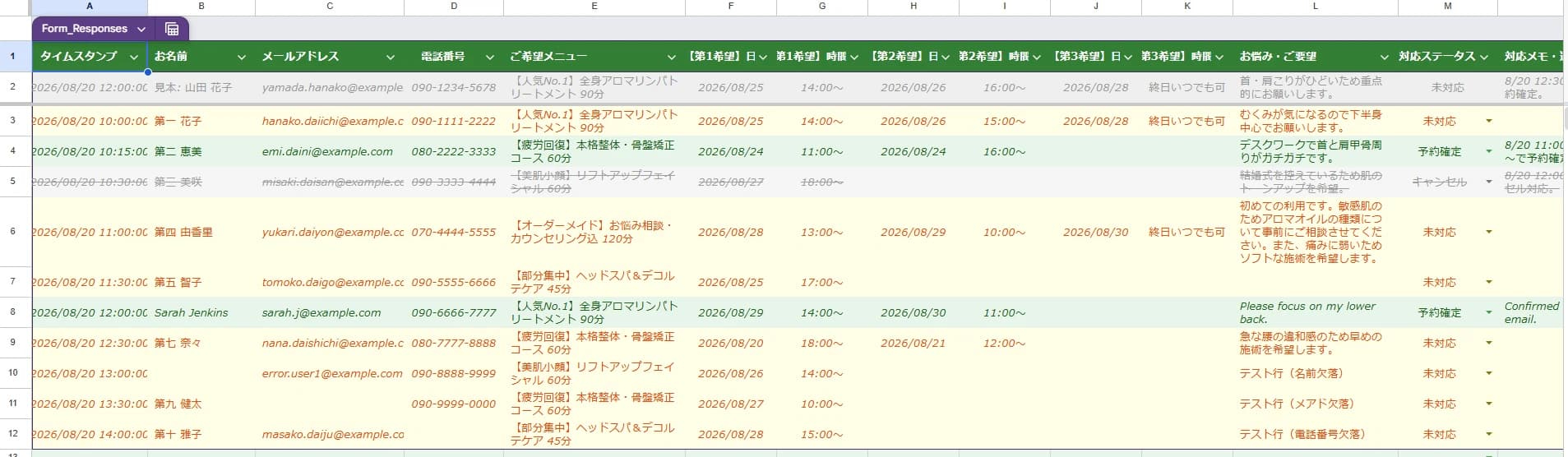Screen dimensions: 1568x457
Task: Click the 対応ステータス header cell
Action: tap(1448, 57)
